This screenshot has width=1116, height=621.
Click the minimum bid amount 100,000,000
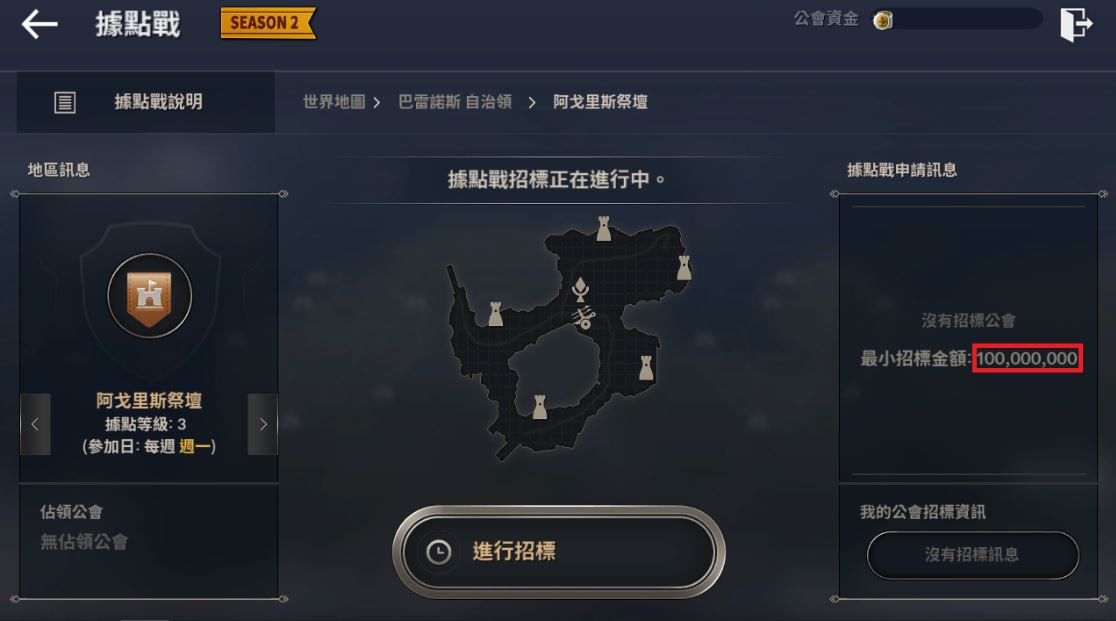pyautogui.click(x=1027, y=358)
